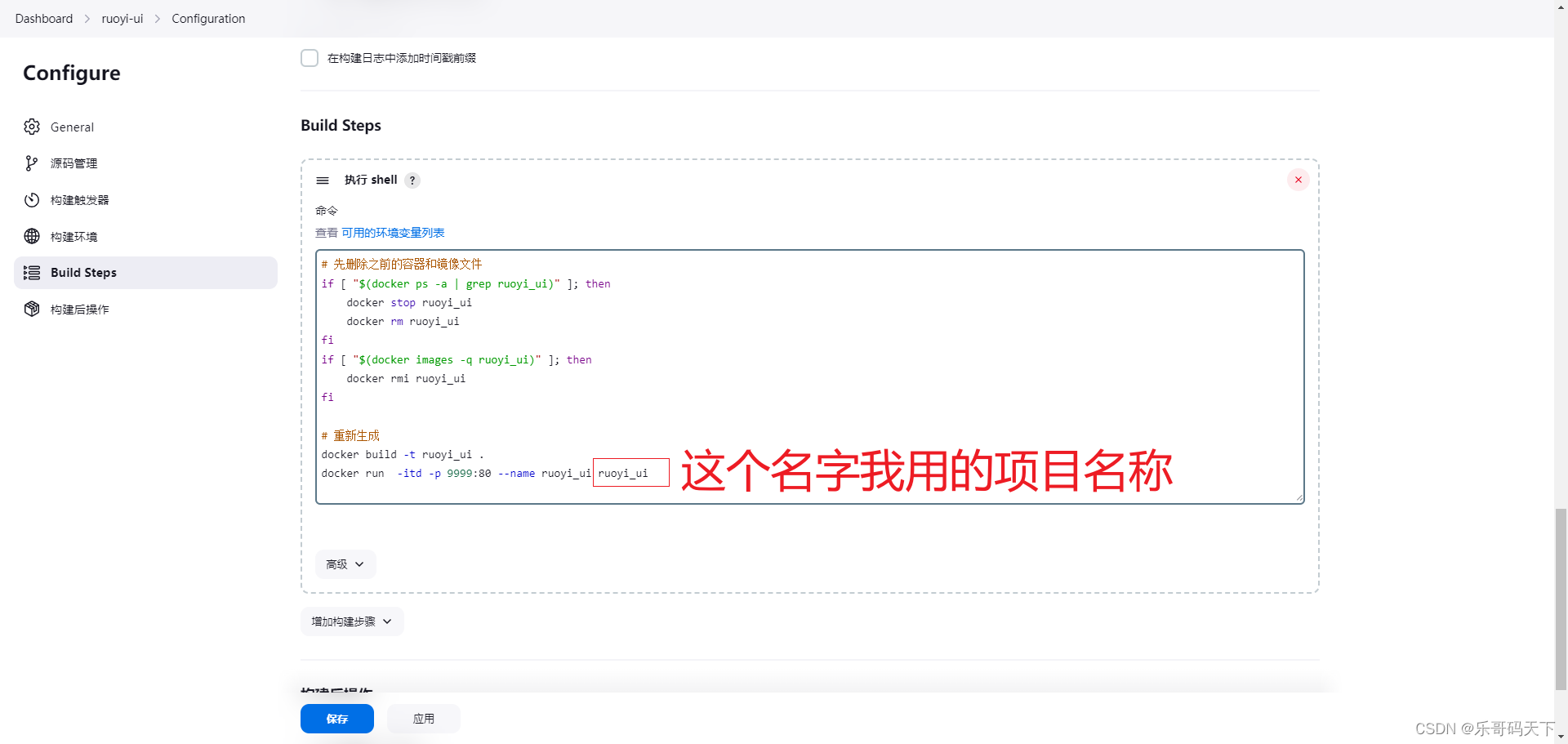1568x744 pixels.
Task: Expand the 高级 advanced options
Action: click(x=345, y=564)
